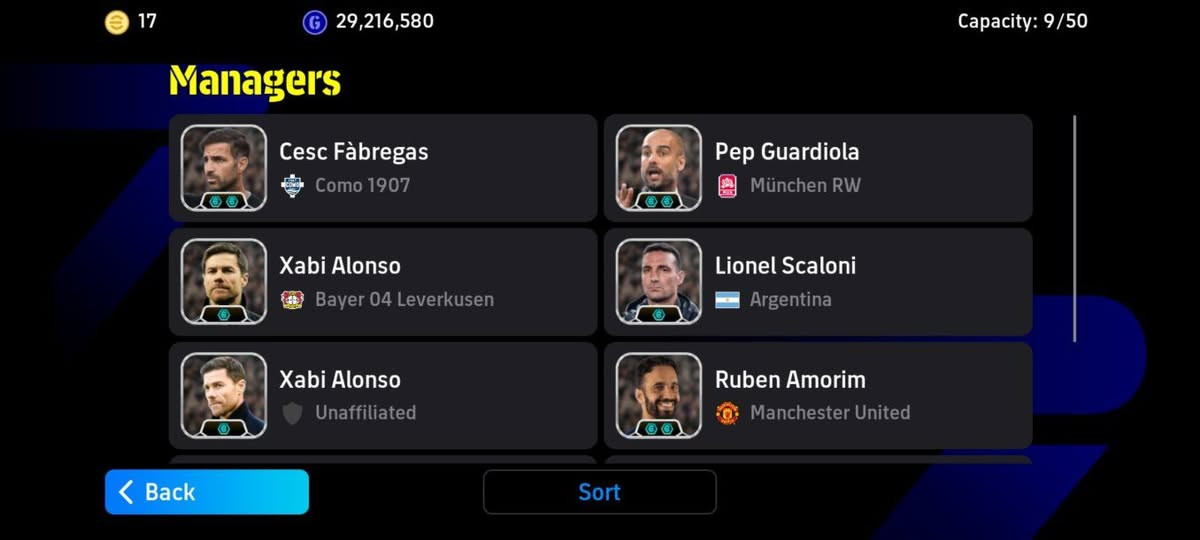Viewport: 1200px width, 540px height.
Task: Choose the Unaffiliated Xabi Alonso card
Action: [x=383, y=395]
